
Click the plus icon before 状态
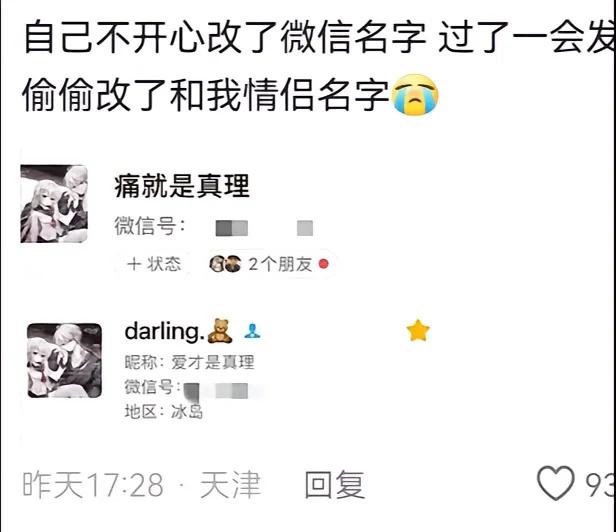[134, 264]
